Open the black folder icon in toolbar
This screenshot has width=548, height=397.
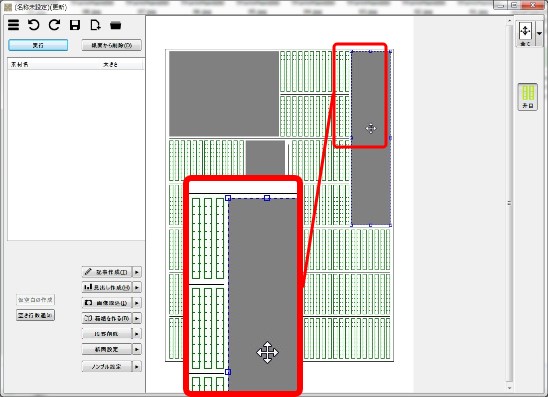(115, 26)
